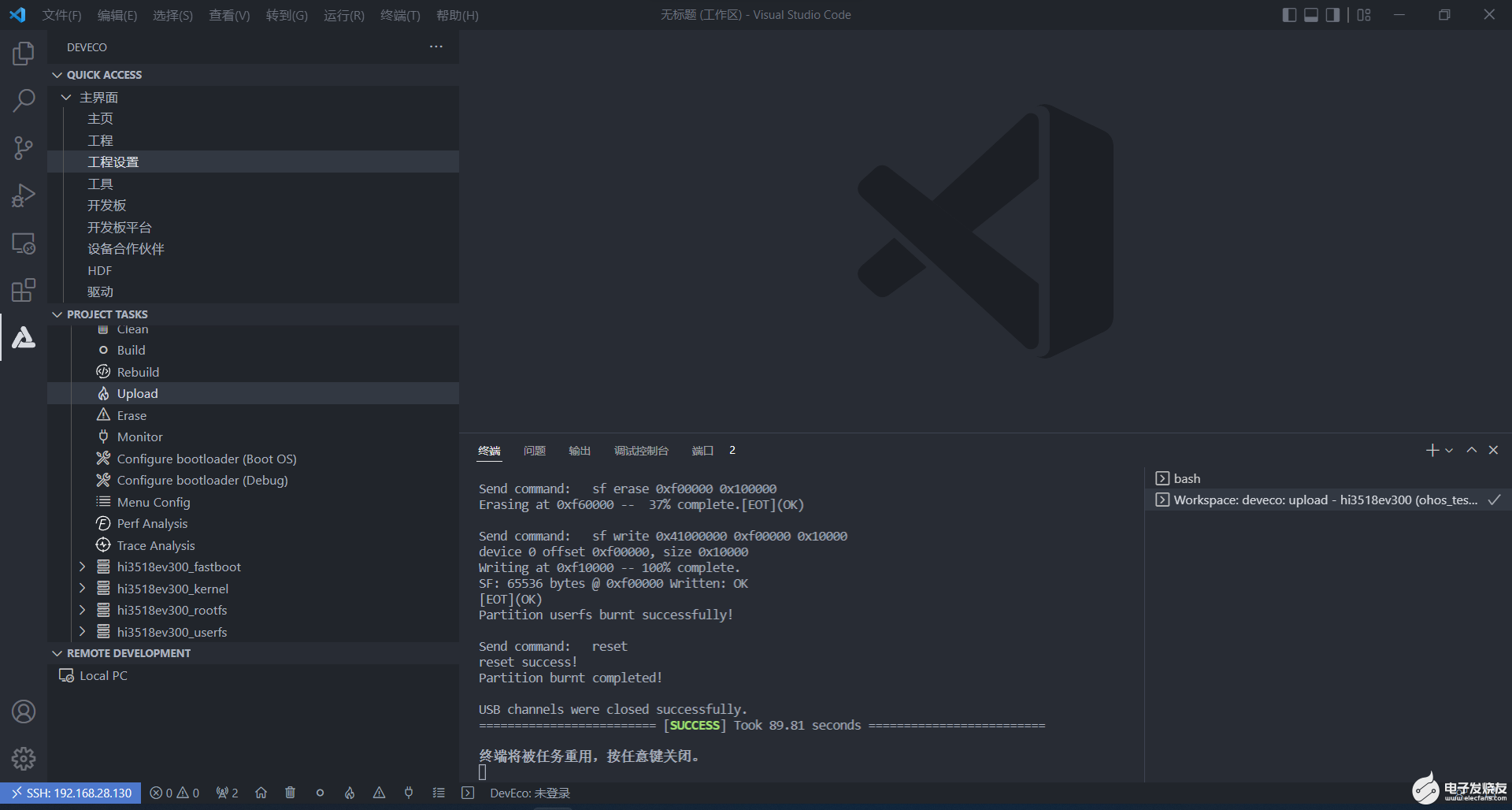The width and height of the screenshot is (1512, 810).
Task: Open Trace Analysis task
Action: (253, 545)
